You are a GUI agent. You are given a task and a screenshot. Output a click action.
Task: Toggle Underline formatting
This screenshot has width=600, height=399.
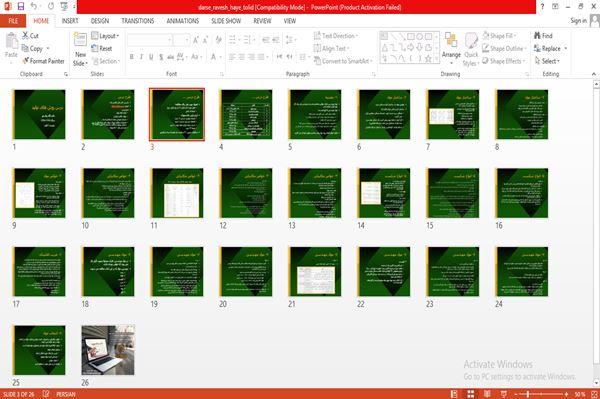(x=151, y=57)
